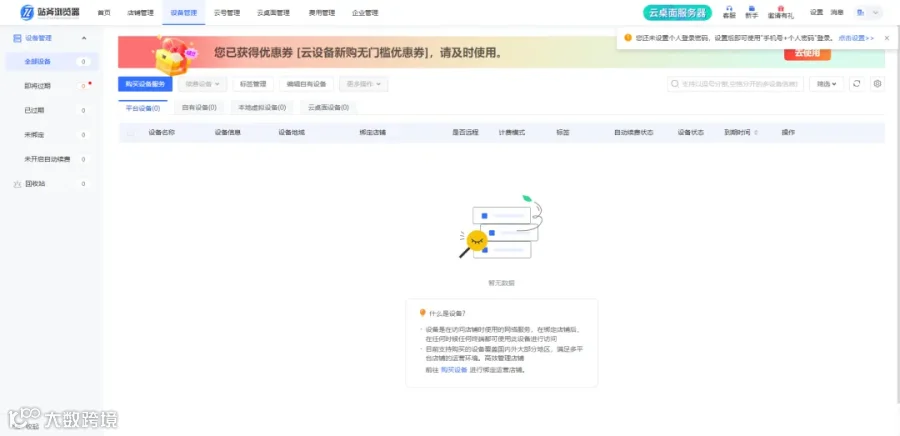Select 全部设备 in sidebar
The height and width of the screenshot is (436, 900).
click(x=52, y=61)
